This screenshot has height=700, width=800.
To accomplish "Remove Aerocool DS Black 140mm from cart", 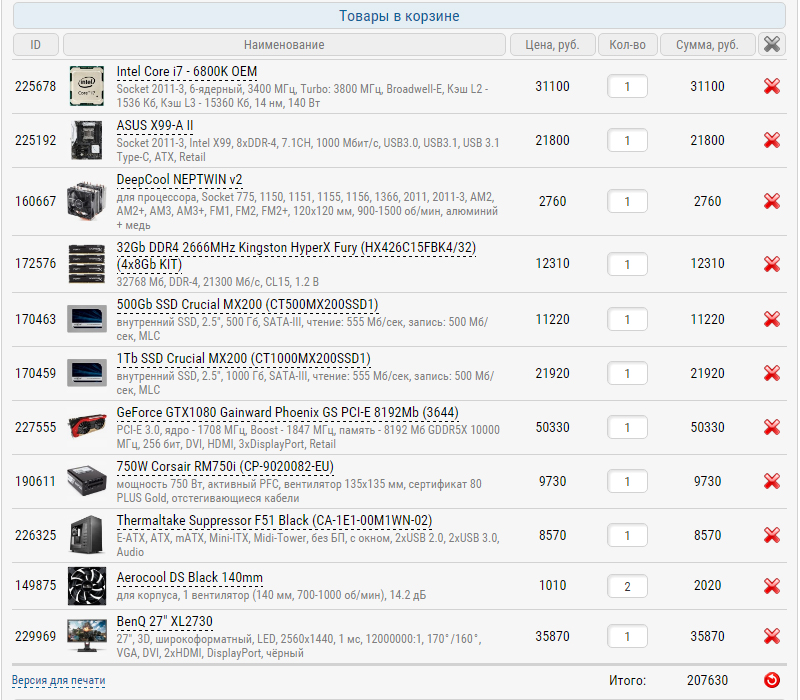I will (x=771, y=586).
